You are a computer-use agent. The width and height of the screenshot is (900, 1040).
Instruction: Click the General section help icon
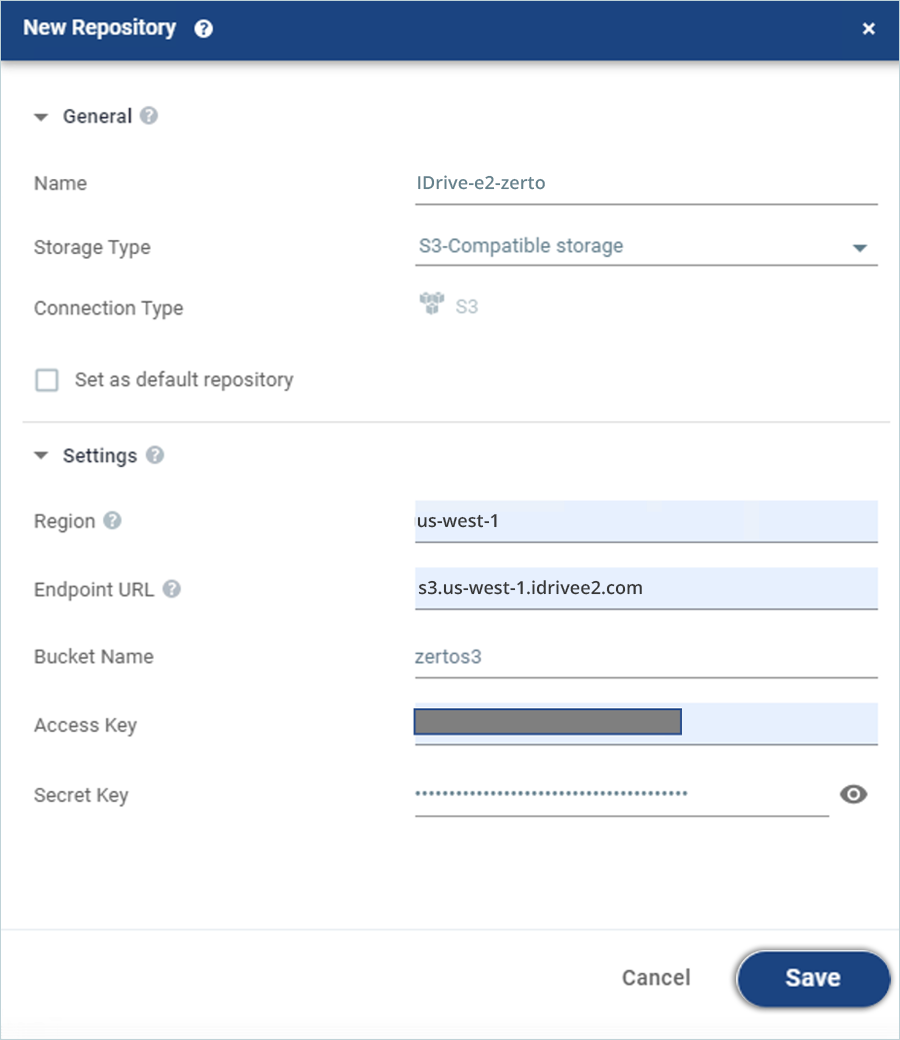149,116
